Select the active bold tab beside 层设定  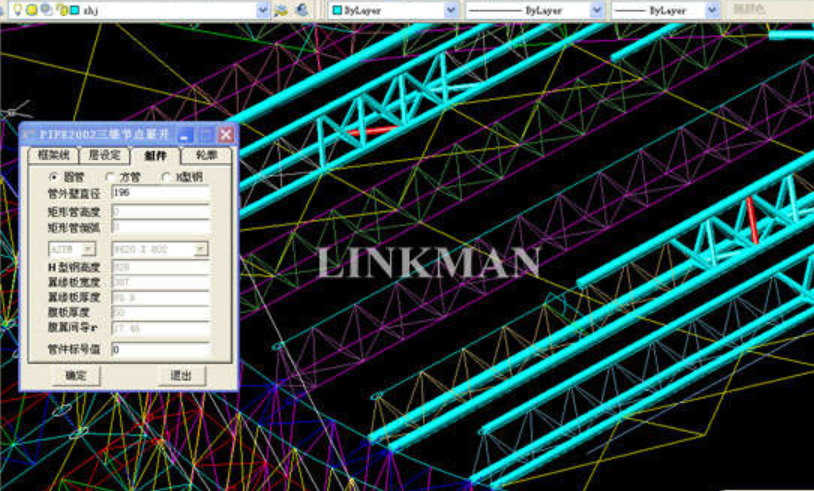click(156, 155)
